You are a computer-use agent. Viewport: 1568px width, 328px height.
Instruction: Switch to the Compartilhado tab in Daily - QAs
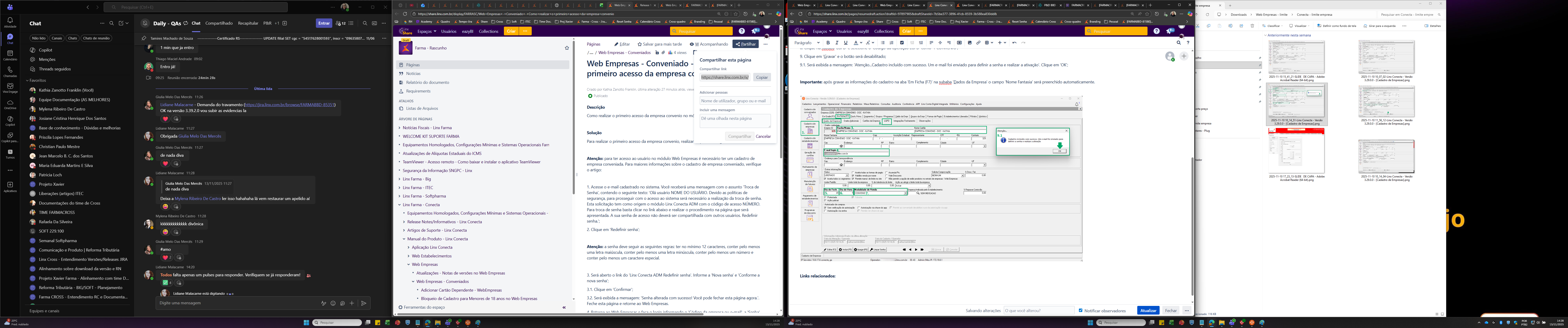[x=219, y=23]
